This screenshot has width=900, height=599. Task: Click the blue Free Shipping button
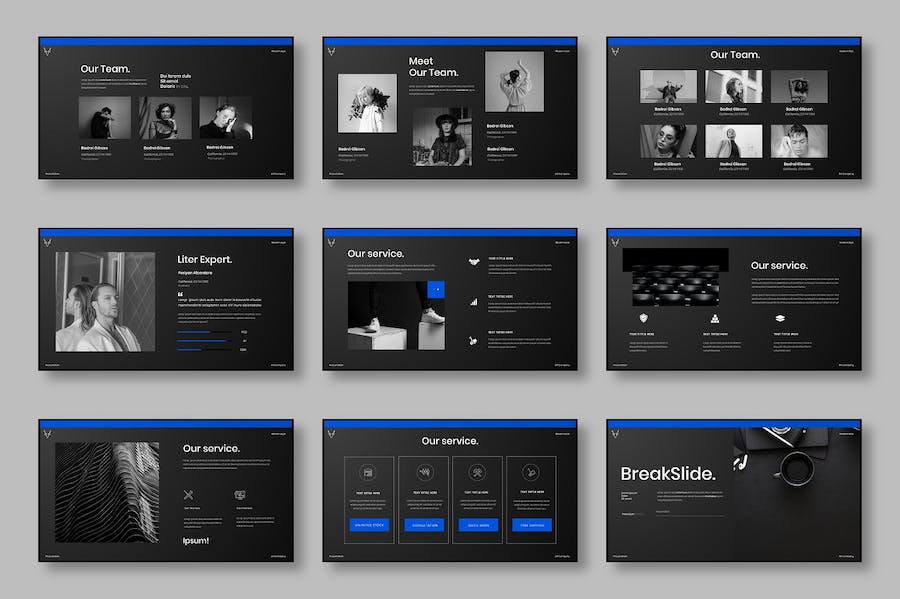click(531, 525)
